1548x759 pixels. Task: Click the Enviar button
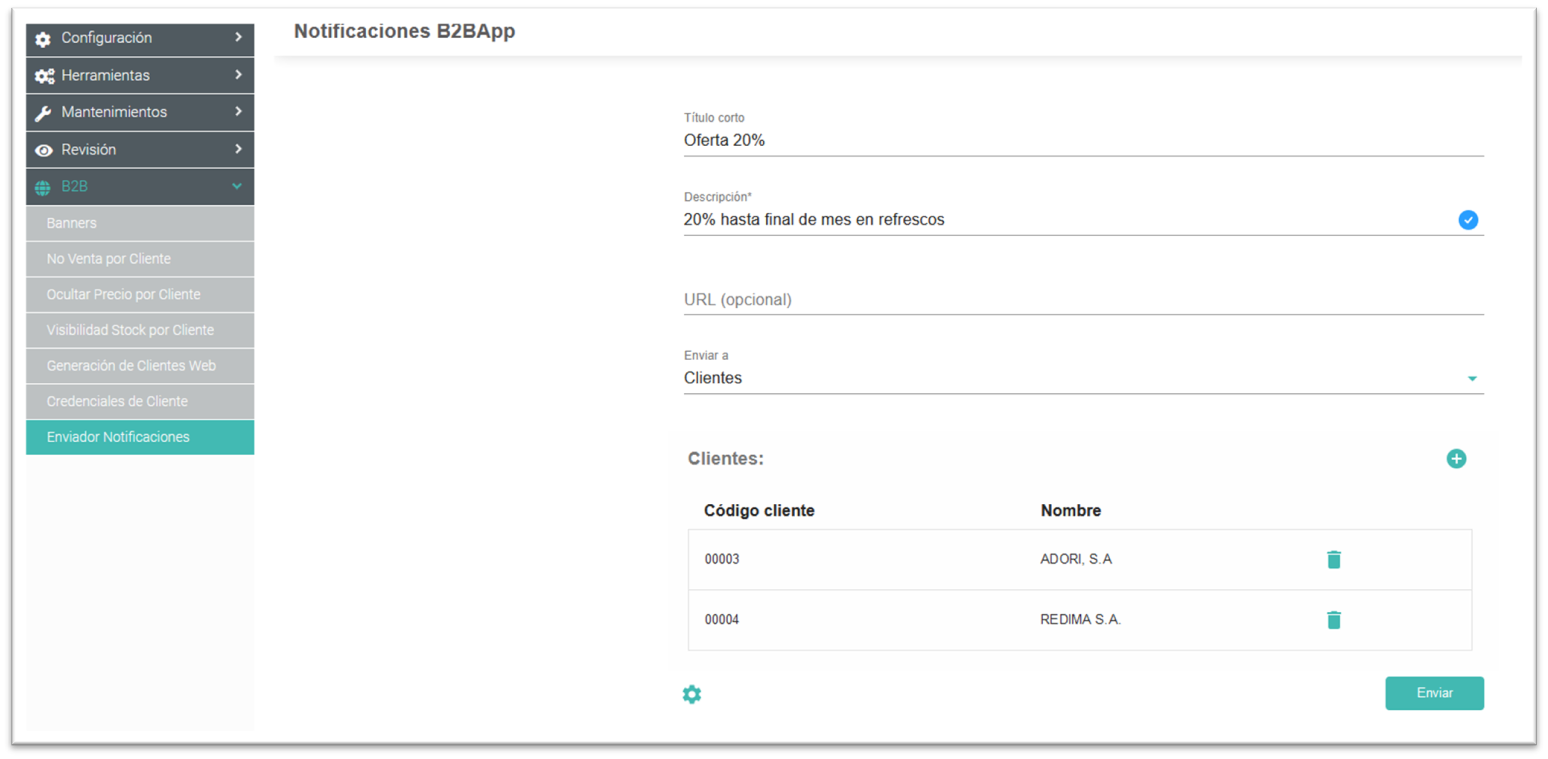(1434, 693)
